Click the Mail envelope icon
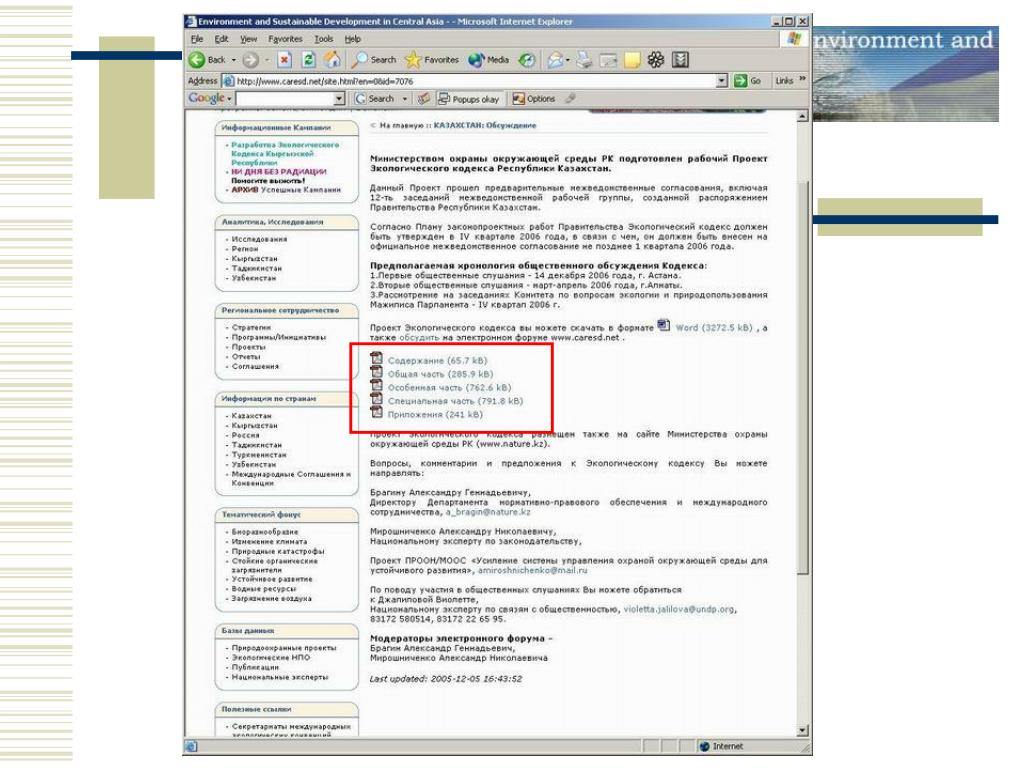This screenshot has width=1024, height=768. [555, 60]
